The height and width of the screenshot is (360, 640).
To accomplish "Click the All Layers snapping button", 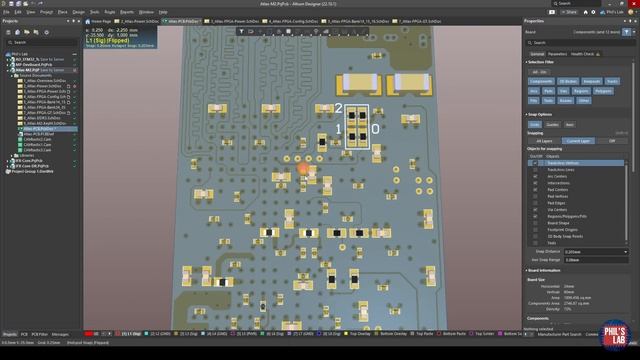I will point(544,141).
